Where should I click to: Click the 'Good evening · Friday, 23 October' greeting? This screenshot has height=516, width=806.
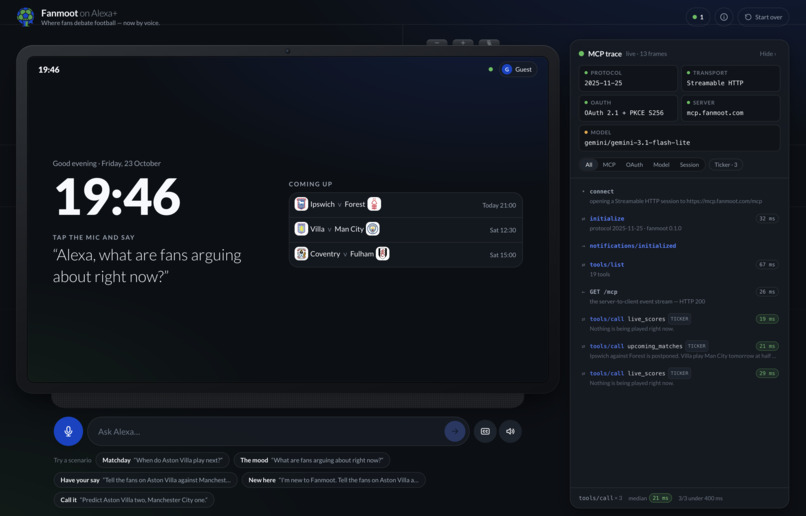click(107, 163)
